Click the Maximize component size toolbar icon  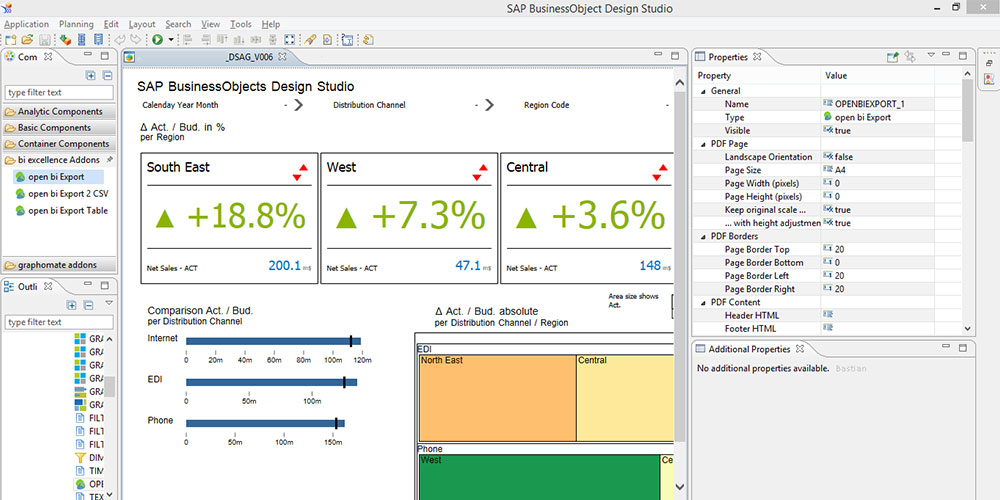tap(290, 40)
